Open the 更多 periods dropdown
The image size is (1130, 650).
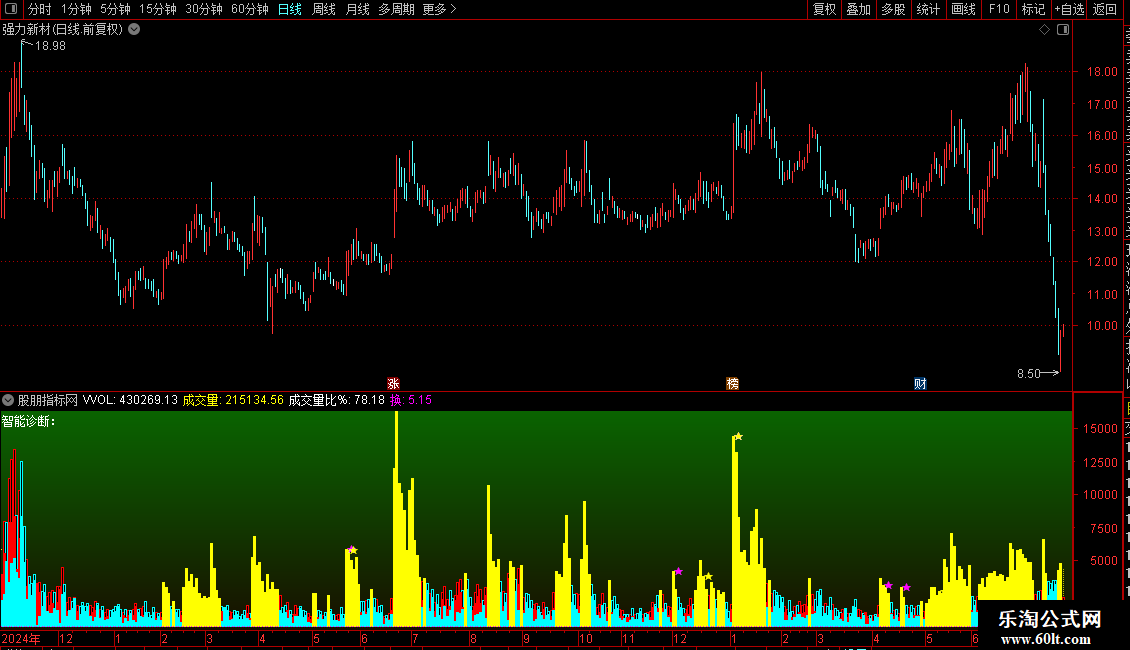click(x=440, y=9)
